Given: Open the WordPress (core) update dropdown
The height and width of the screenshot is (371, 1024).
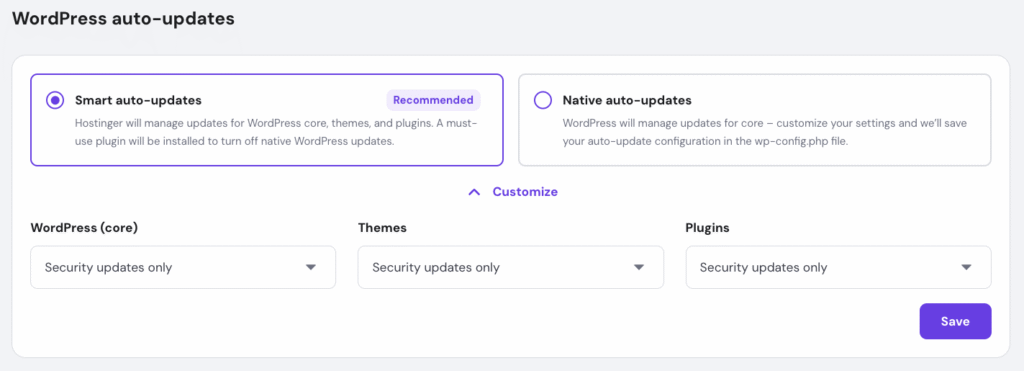Looking at the screenshot, I should point(183,267).
